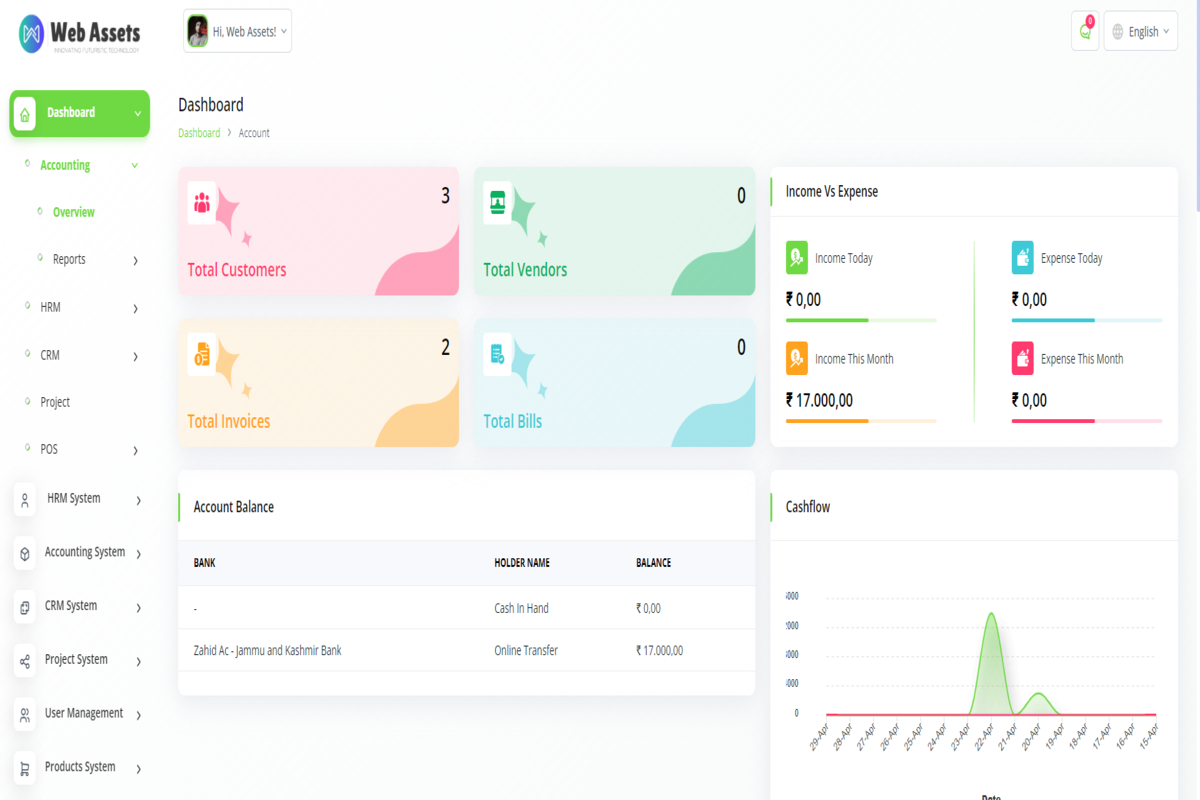
Task: Open the Hi, Web Assets profile dropdown
Action: [x=237, y=31]
